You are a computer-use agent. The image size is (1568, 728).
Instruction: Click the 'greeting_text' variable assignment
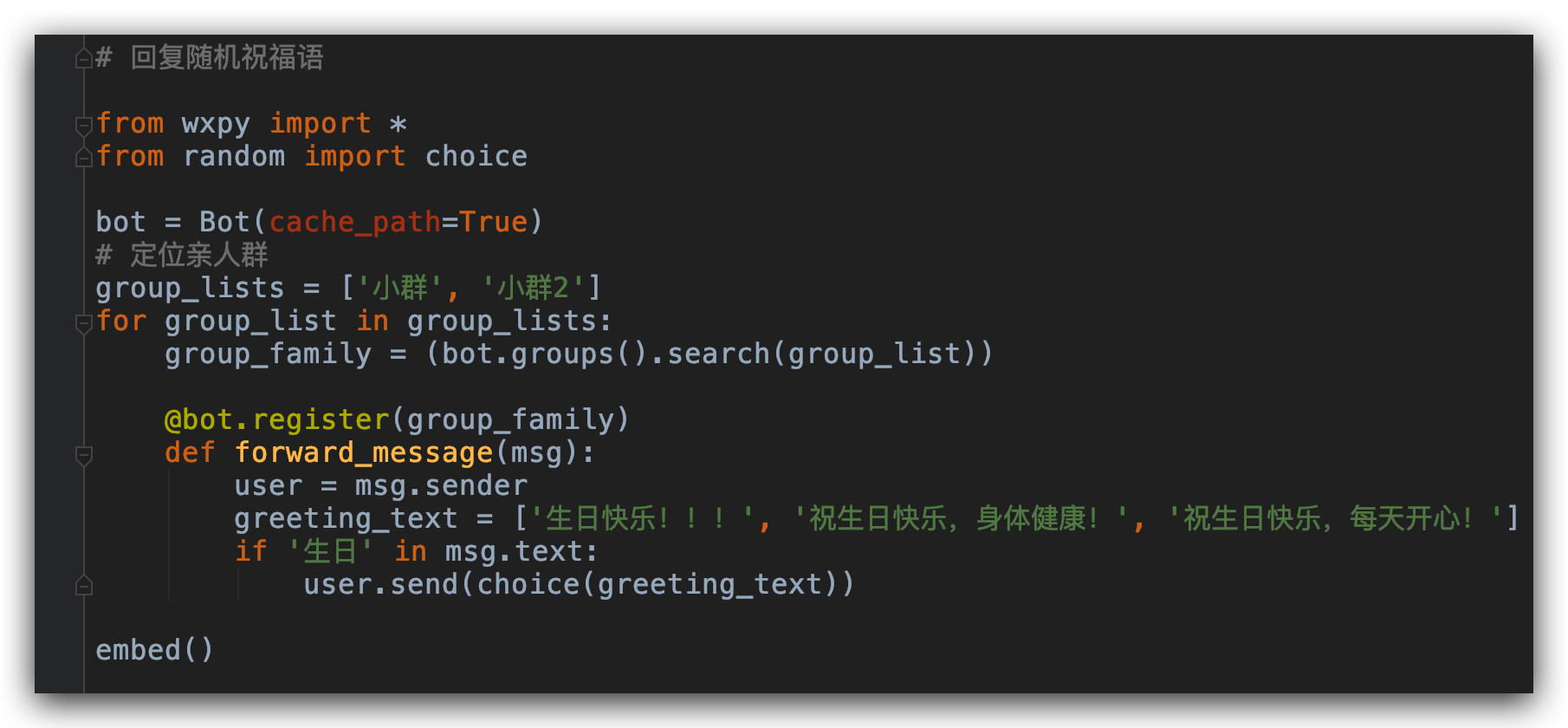pos(346,518)
